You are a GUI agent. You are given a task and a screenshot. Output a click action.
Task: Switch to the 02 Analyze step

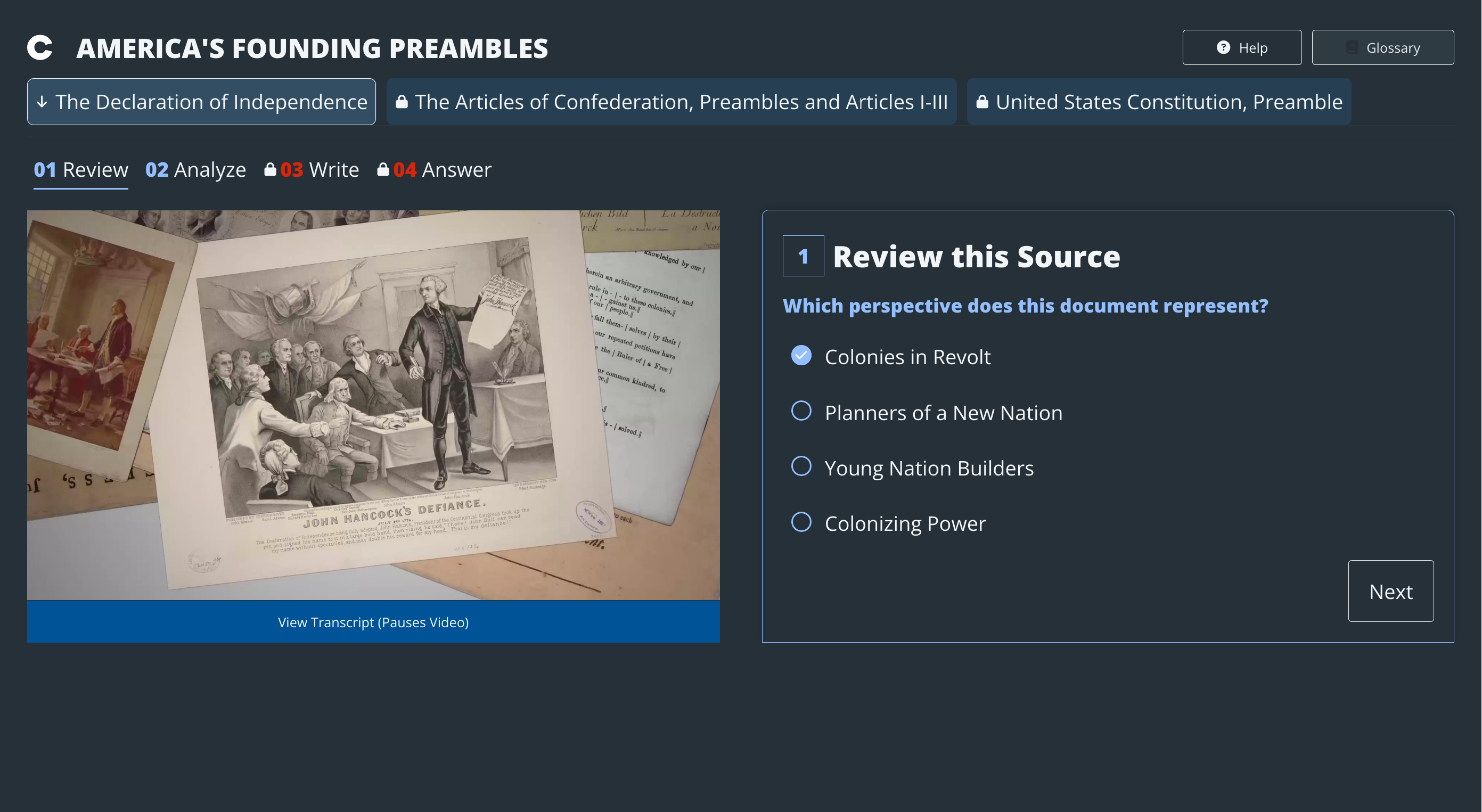point(195,170)
